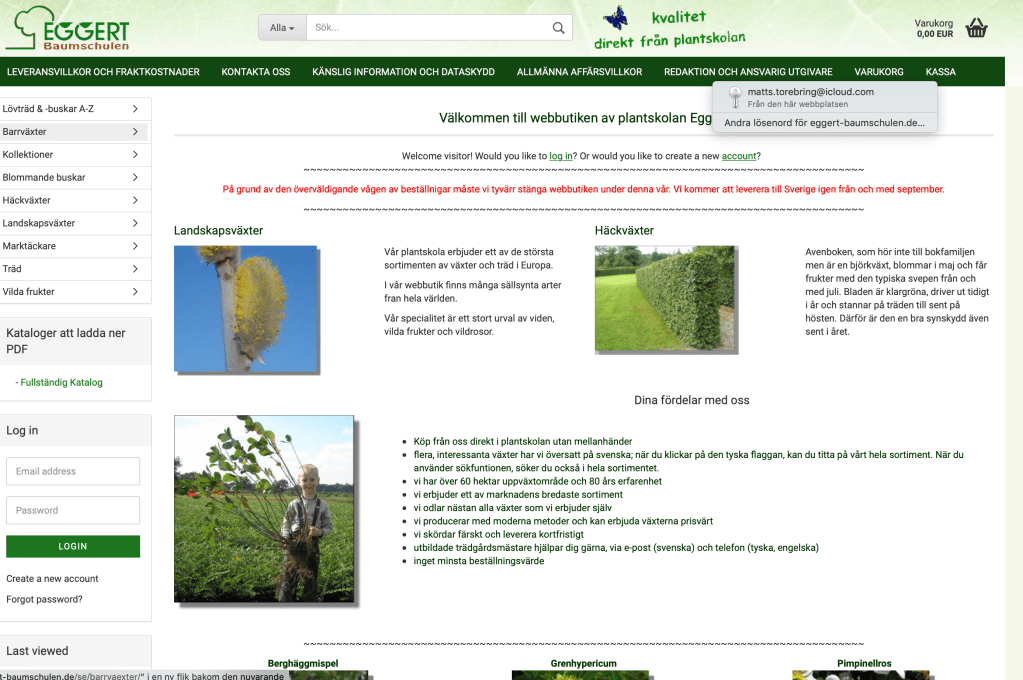This screenshot has width=1023, height=680.
Task: Open Leveransvillkor och Fraktkostnader page
Action: tap(103, 72)
